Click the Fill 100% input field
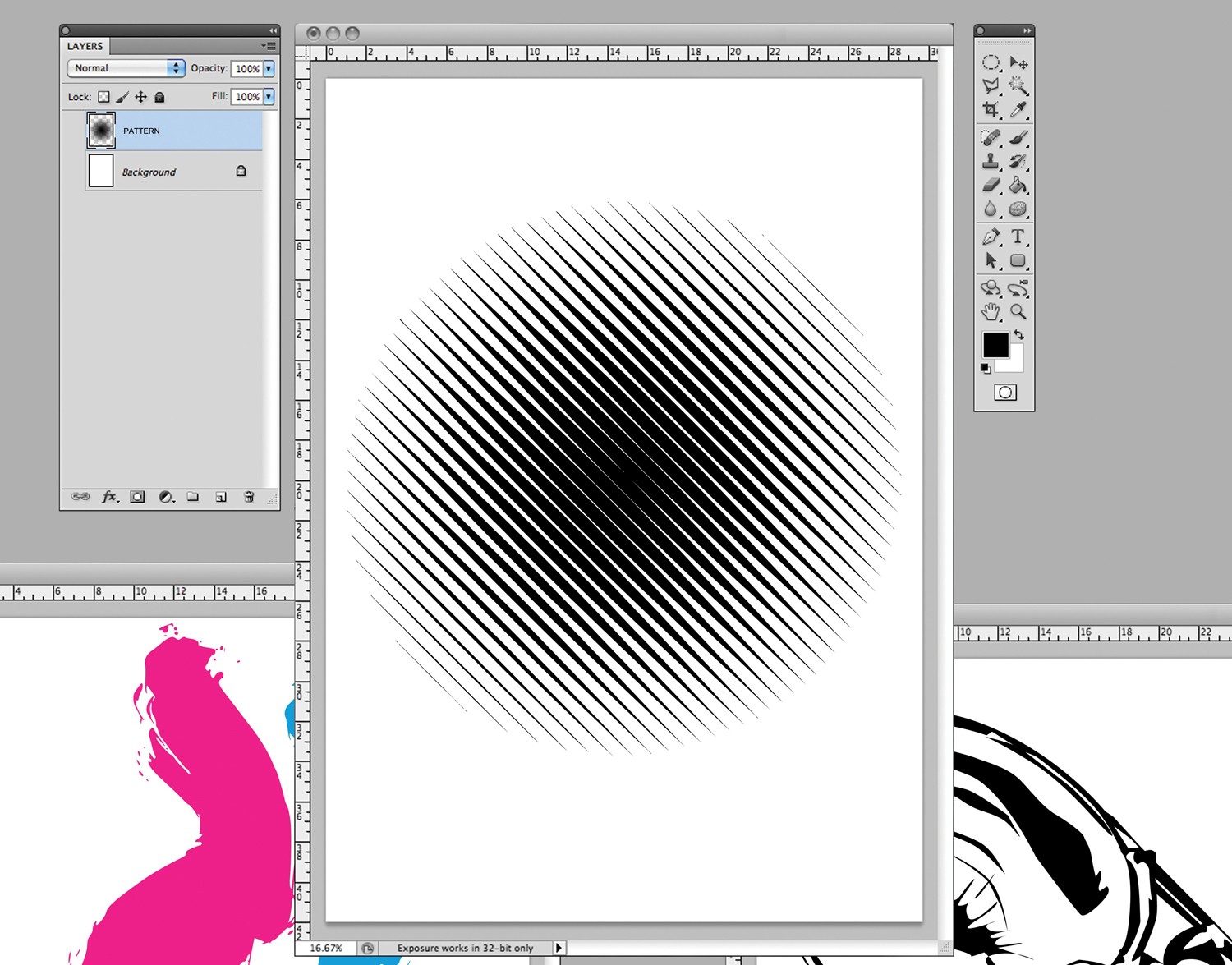This screenshot has width=1232, height=965. 247,97
